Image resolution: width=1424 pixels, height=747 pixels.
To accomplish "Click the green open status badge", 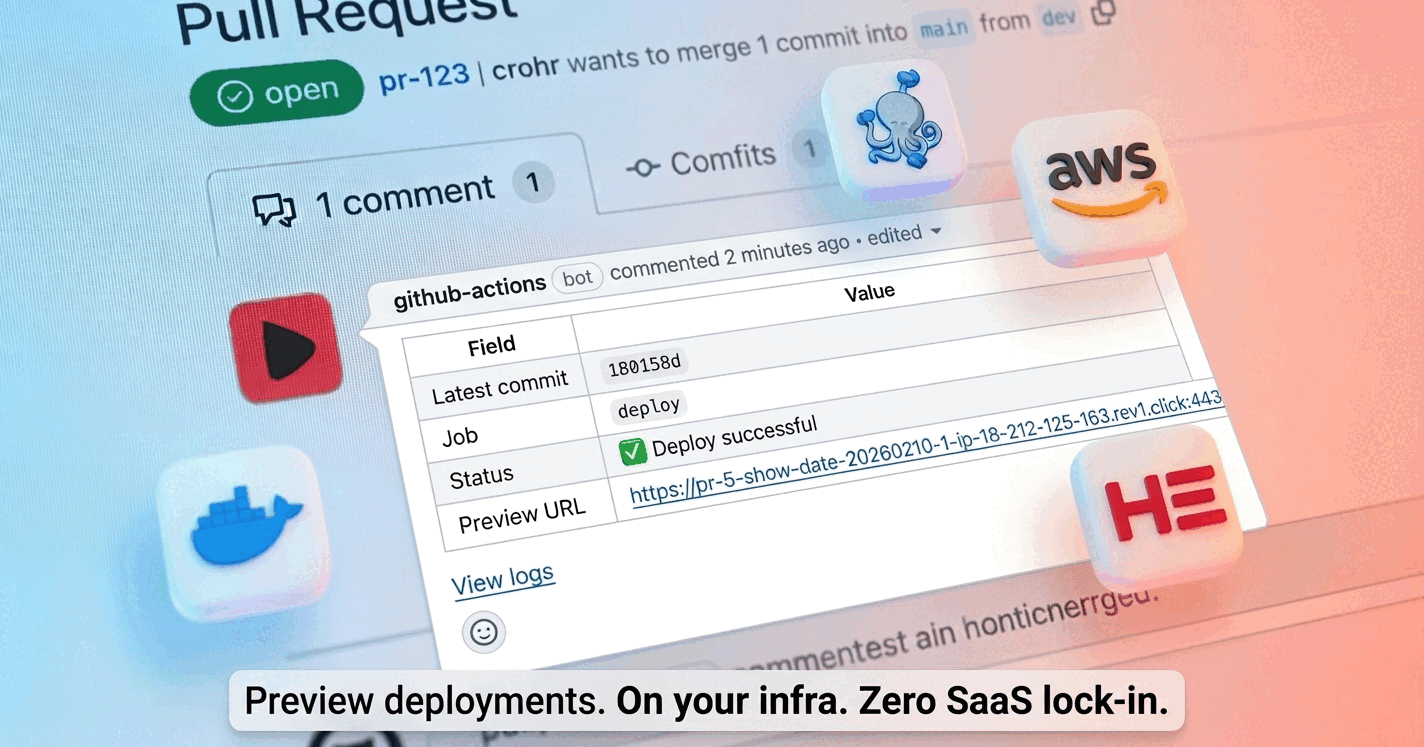I will [276, 93].
